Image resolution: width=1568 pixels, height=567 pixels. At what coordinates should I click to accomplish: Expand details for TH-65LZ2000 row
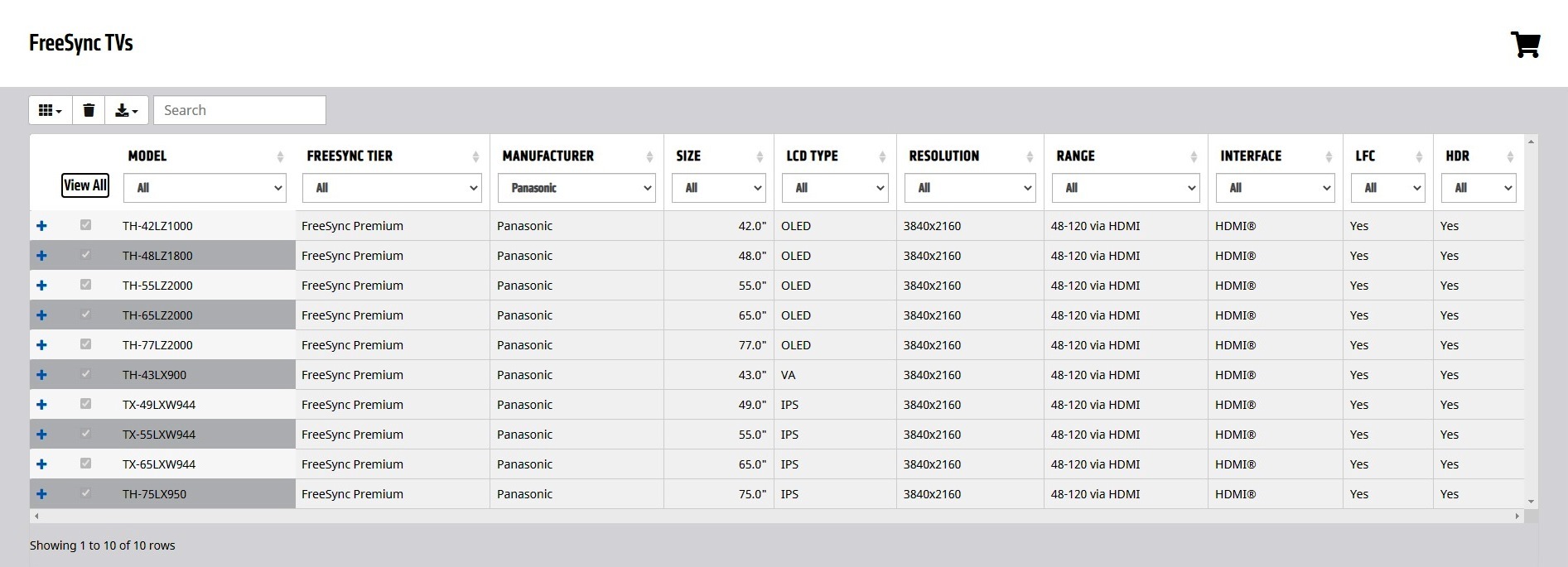tap(41, 315)
